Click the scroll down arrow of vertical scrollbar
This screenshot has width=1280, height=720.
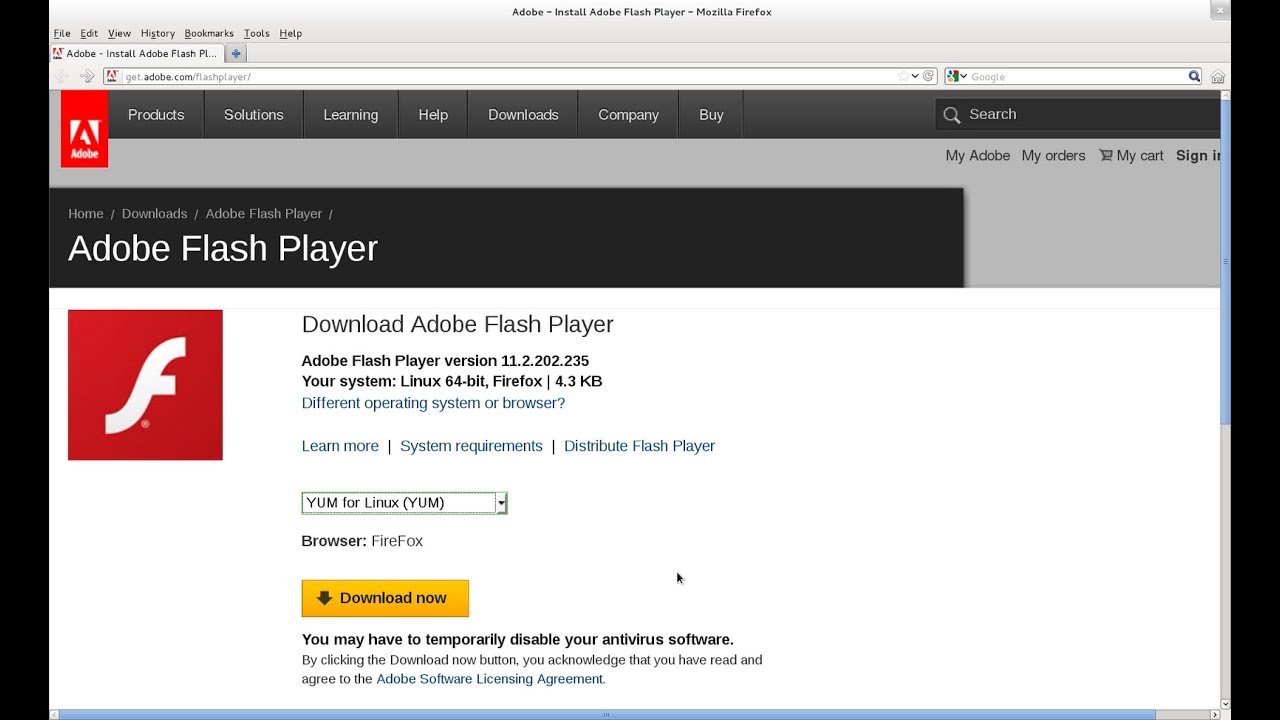(1225, 704)
